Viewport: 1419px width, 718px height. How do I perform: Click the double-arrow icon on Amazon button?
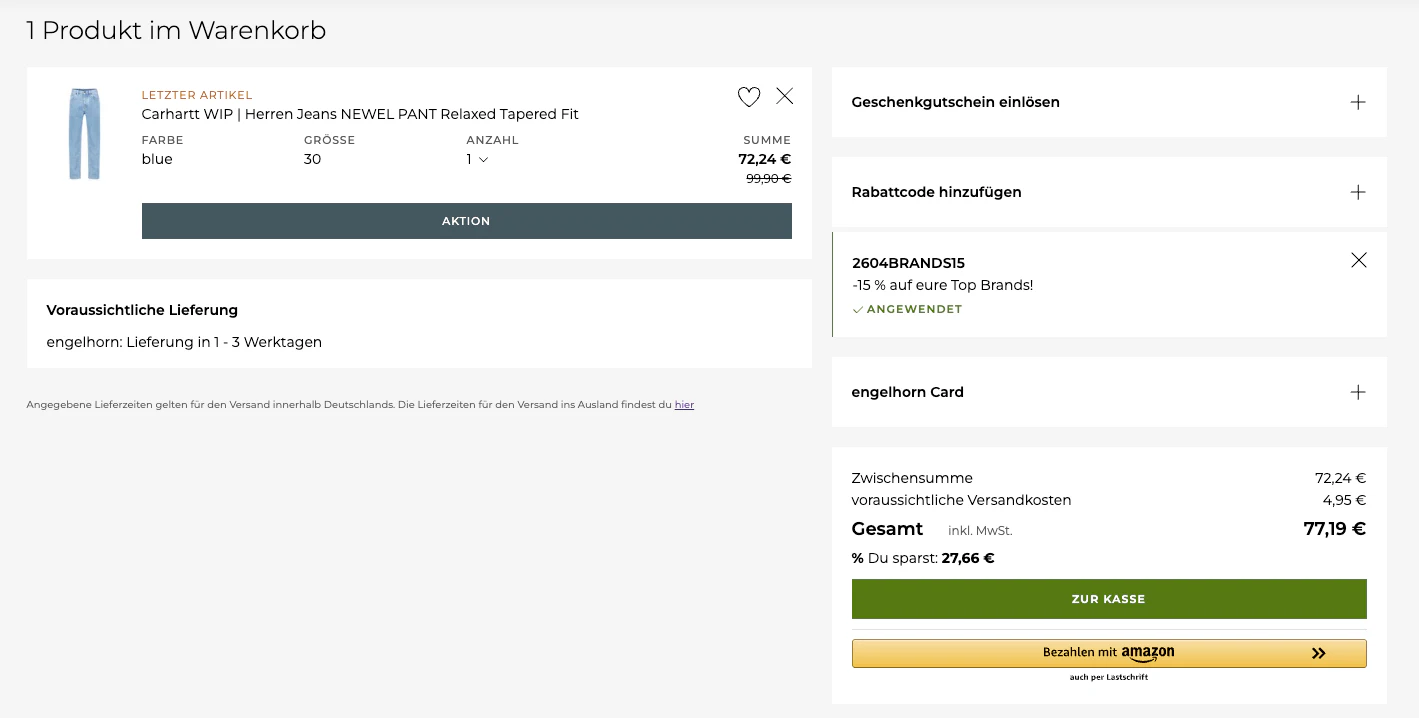pos(1318,653)
